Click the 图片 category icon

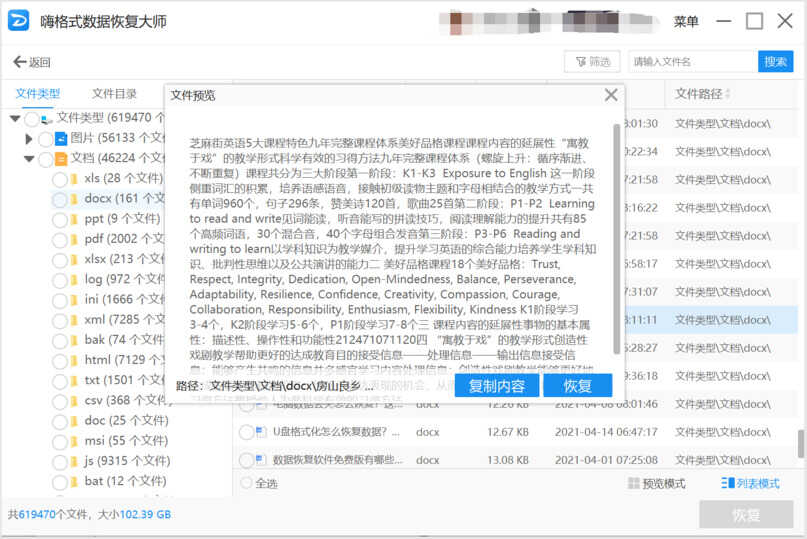[61, 138]
